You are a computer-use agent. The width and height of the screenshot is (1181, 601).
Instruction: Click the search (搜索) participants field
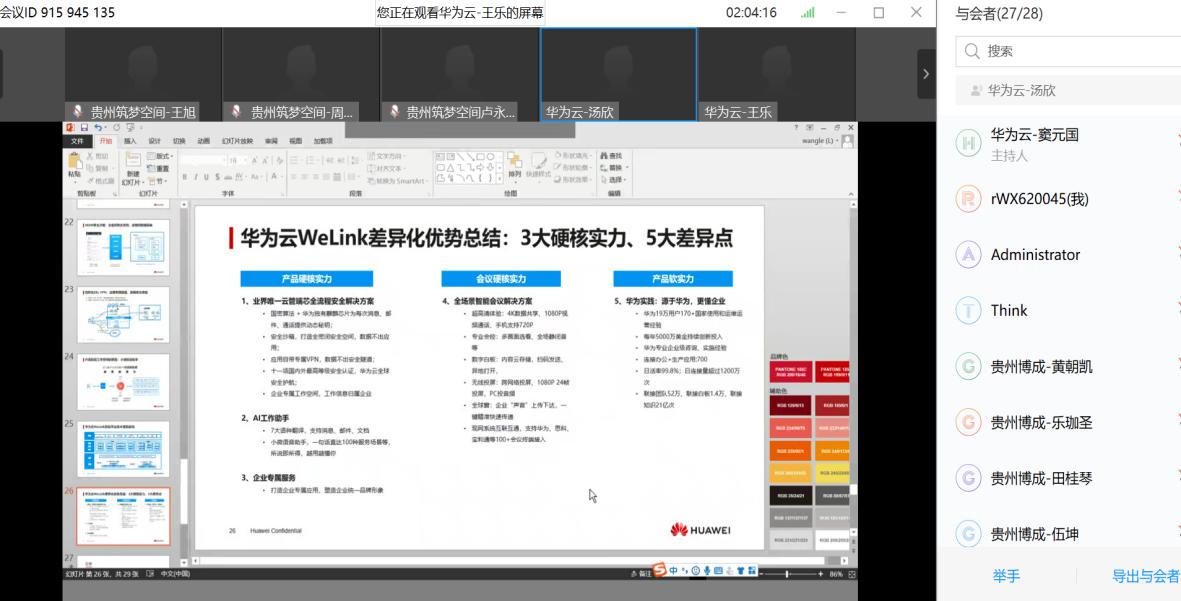(1068, 51)
